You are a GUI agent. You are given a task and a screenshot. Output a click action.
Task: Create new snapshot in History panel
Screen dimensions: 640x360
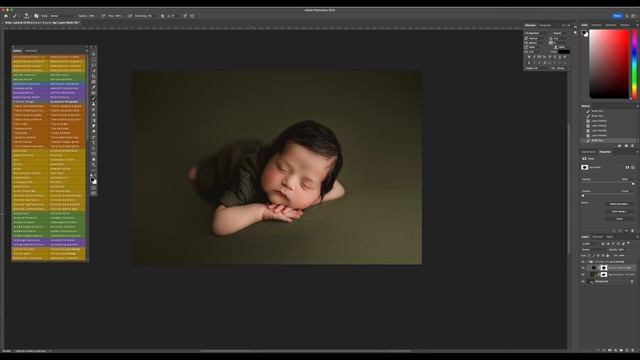coord(627,146)
